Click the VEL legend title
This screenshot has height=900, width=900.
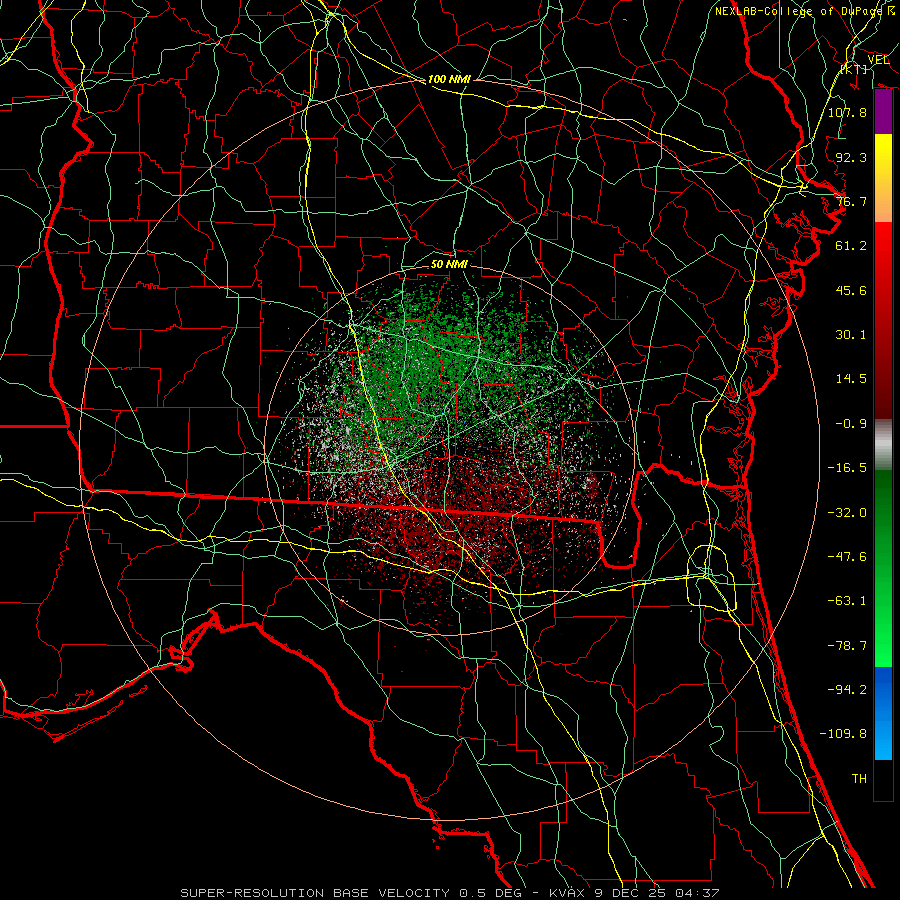coord(878,59)
